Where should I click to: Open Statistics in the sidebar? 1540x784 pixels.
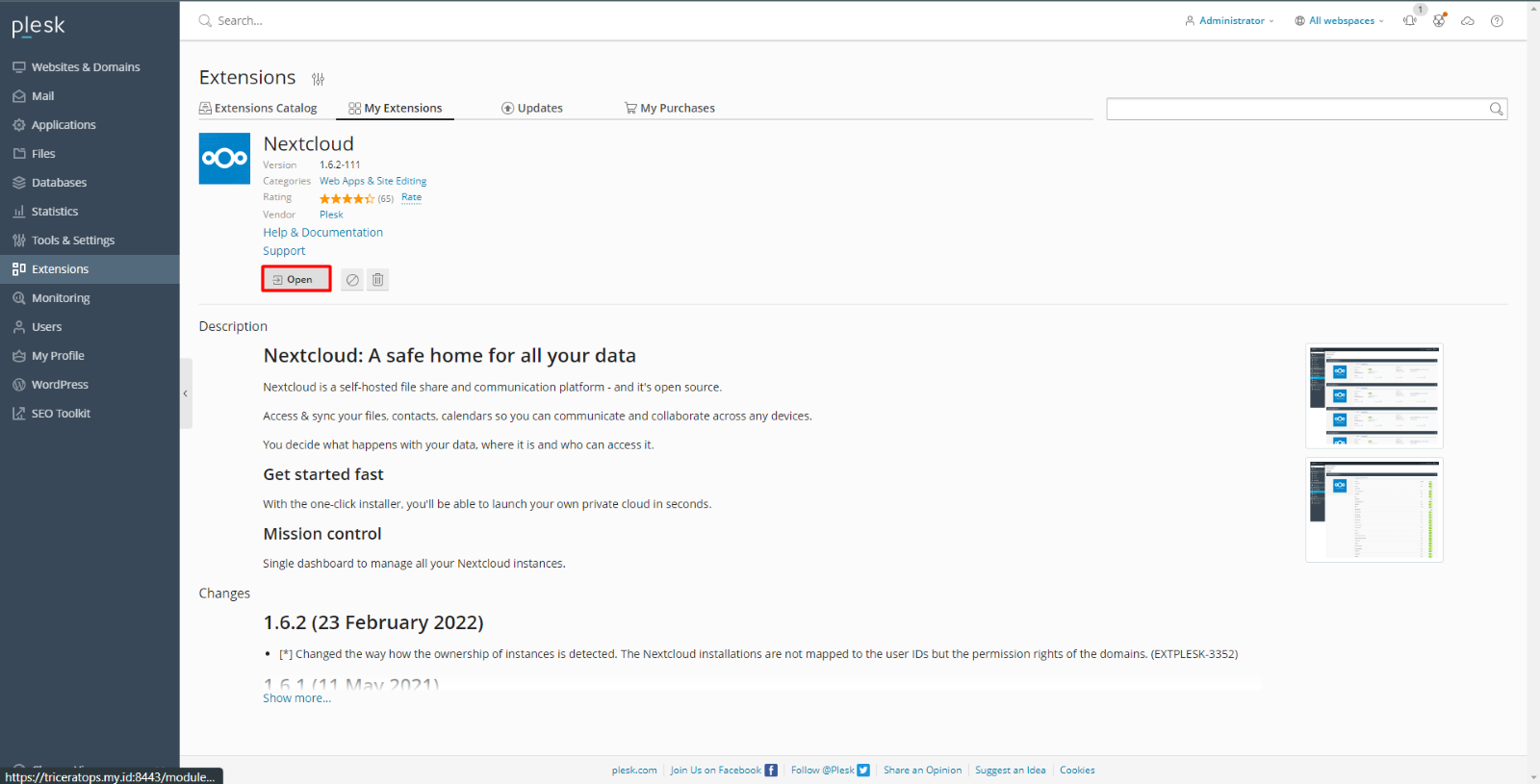click(90, 212)
